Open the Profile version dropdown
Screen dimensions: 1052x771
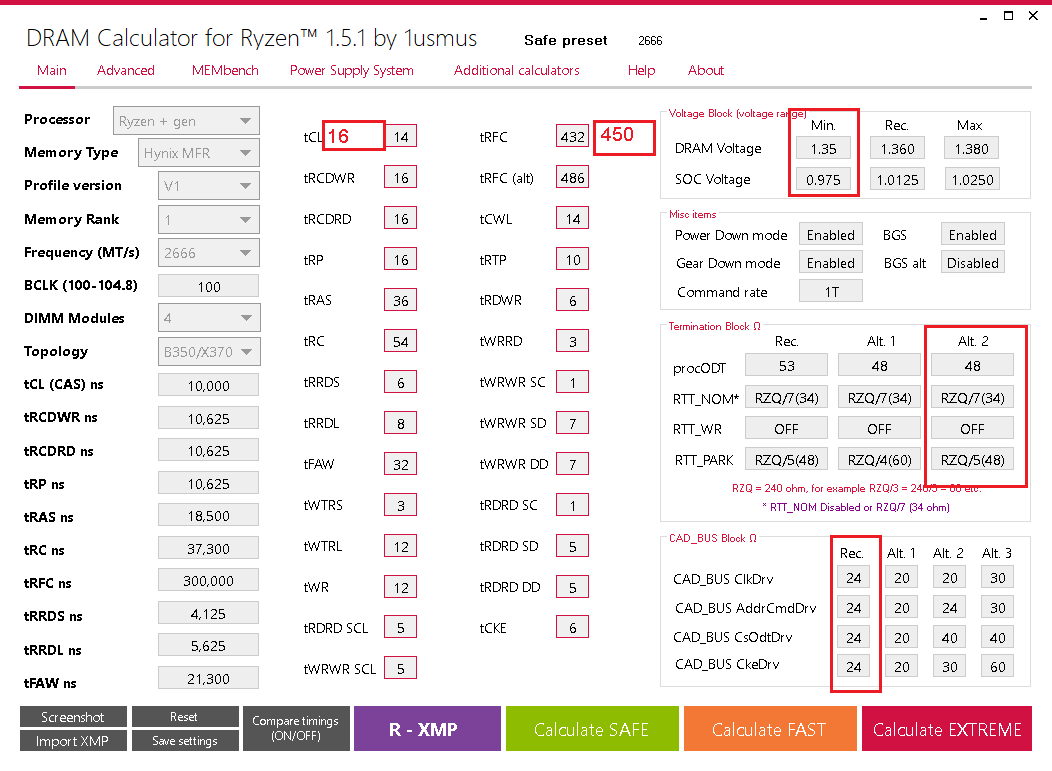pos(209,186)
